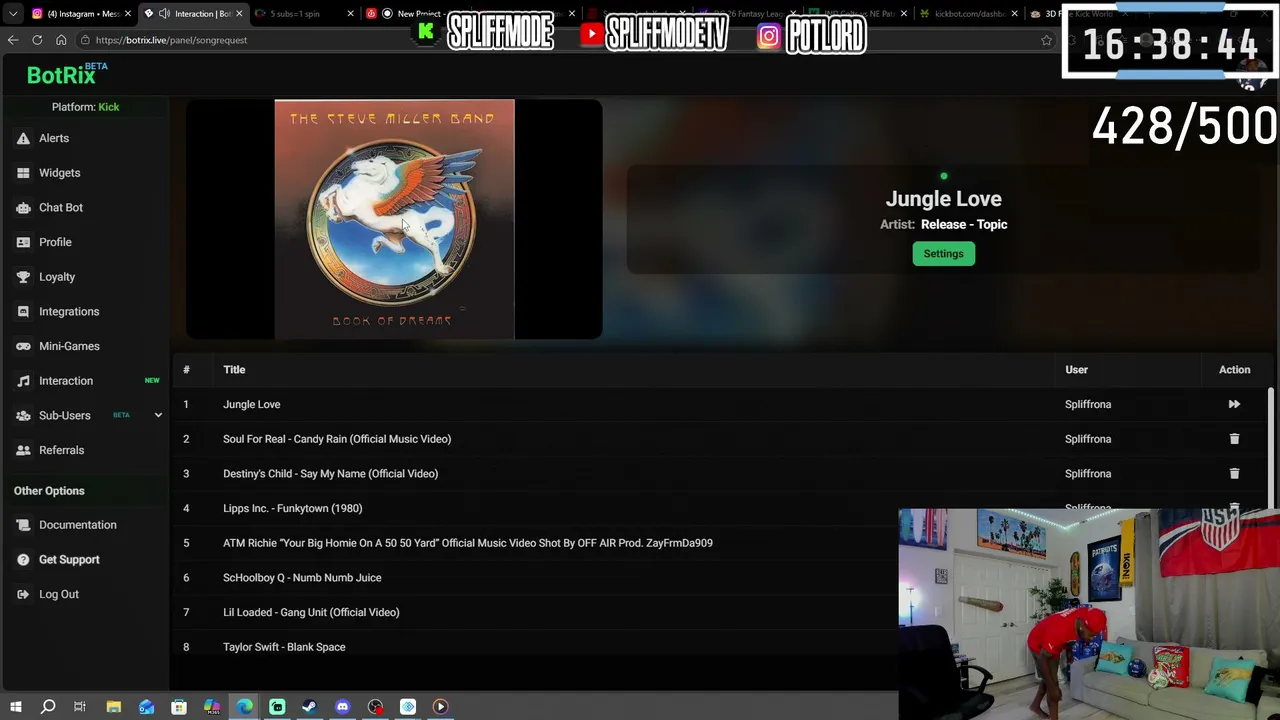Click the browser home button
This screenshot has height=720, width=1280.
coord(61,40)
